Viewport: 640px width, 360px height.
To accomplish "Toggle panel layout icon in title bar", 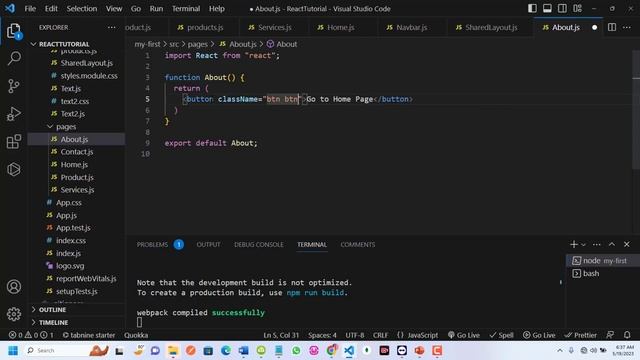I will 547,9.
